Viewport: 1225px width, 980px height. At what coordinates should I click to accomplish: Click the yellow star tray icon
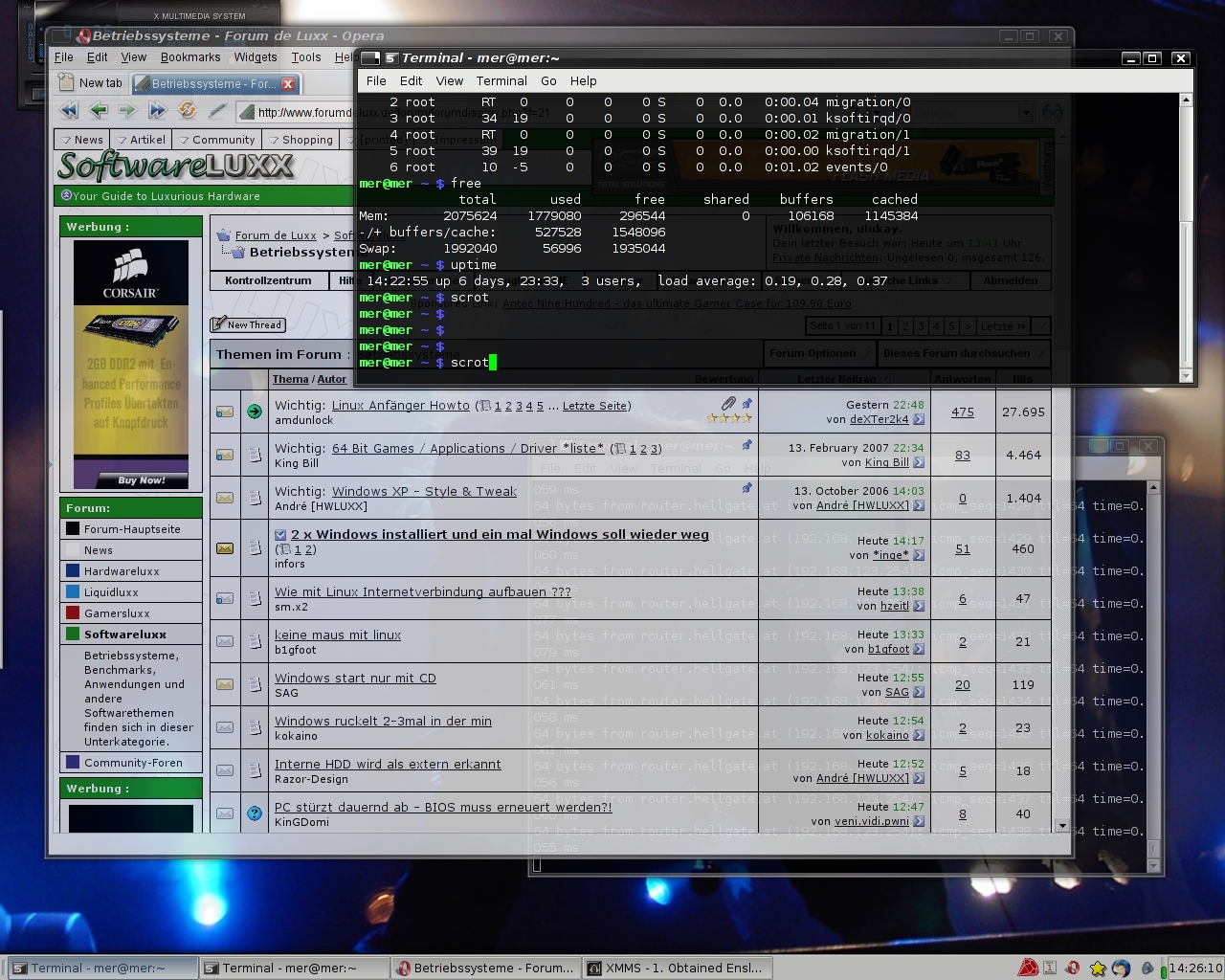1098,969
